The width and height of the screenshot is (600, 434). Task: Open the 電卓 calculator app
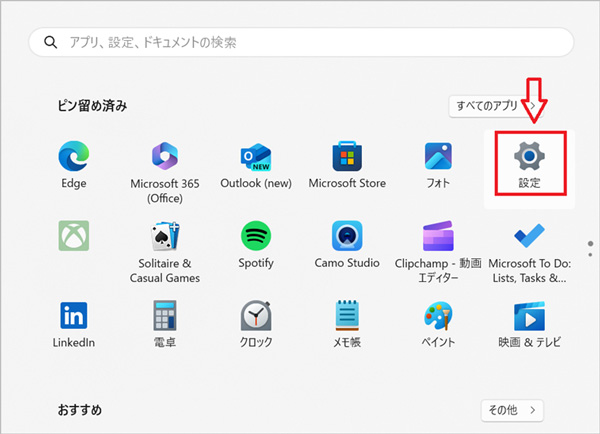point(165,315)
